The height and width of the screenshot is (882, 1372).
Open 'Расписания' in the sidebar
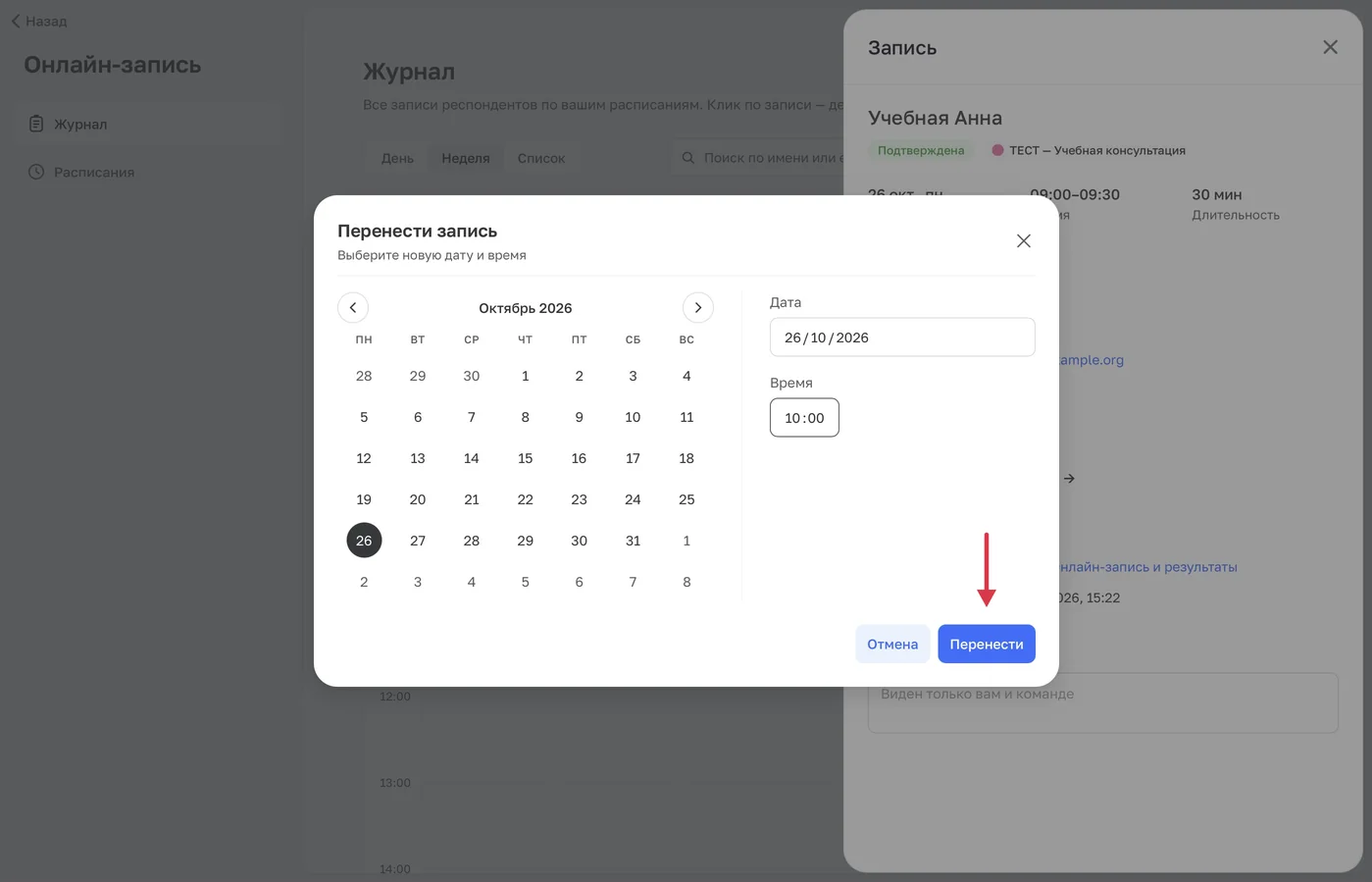tap(147, 172)
